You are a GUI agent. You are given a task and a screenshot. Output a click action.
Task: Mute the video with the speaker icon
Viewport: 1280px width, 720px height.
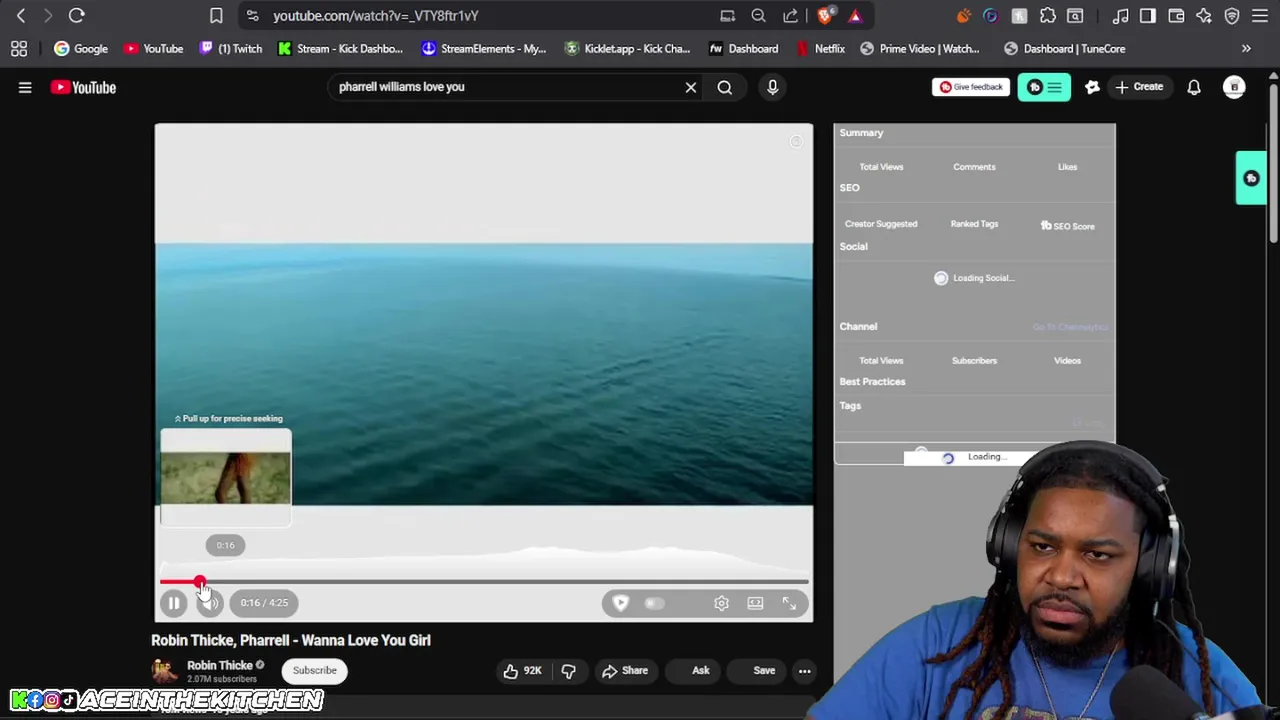pyautogui.click(x=210, y=603)
